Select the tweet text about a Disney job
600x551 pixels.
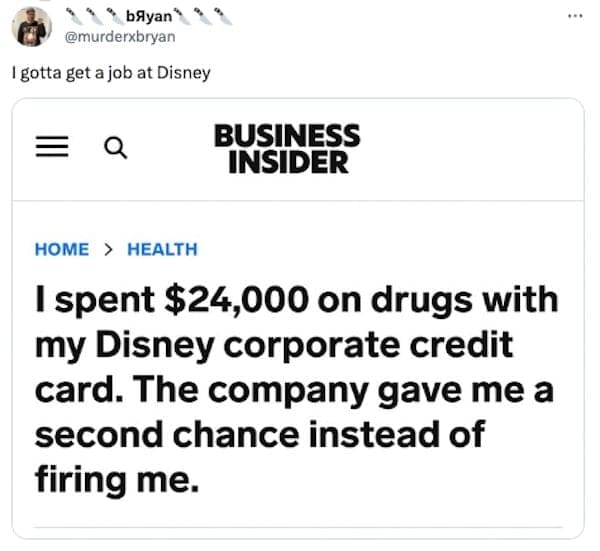(111, 73)
